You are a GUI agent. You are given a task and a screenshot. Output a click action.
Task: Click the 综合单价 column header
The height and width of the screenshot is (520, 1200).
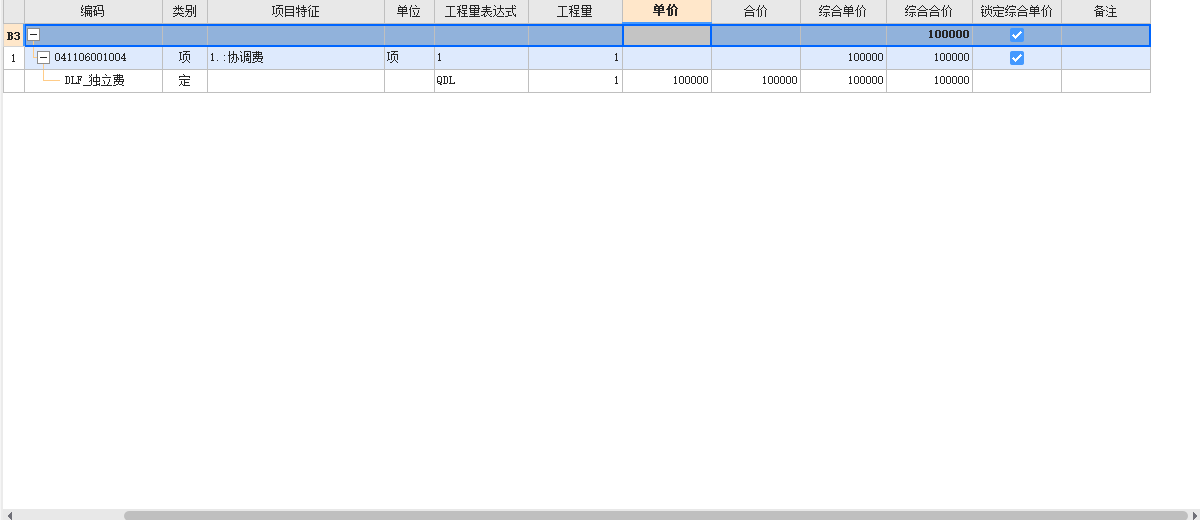click(x=844, y=11)
